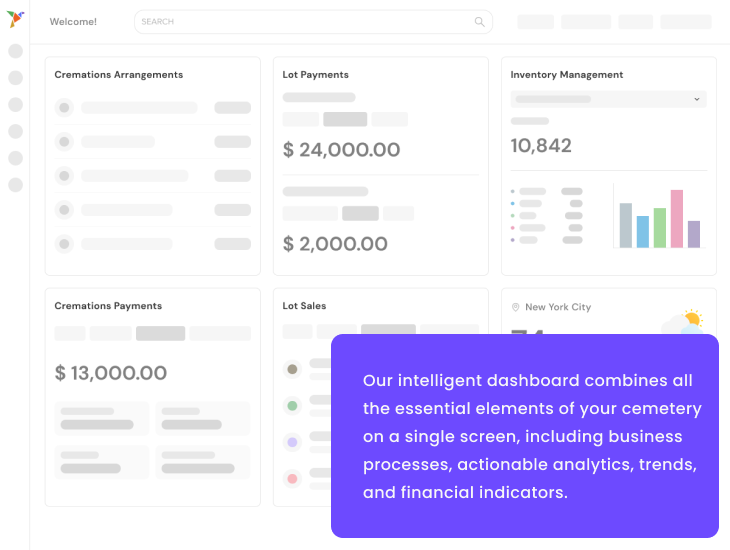Click the New York City location pin

click(516, 307)
